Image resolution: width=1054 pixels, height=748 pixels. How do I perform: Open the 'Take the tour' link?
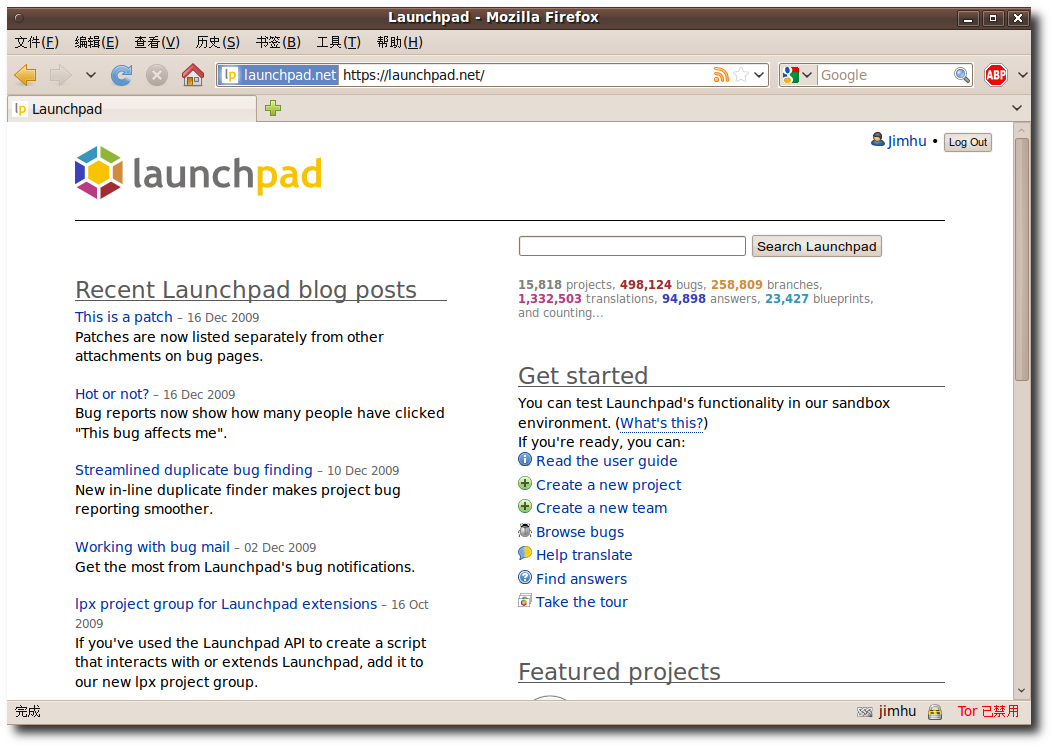point(581,601)
